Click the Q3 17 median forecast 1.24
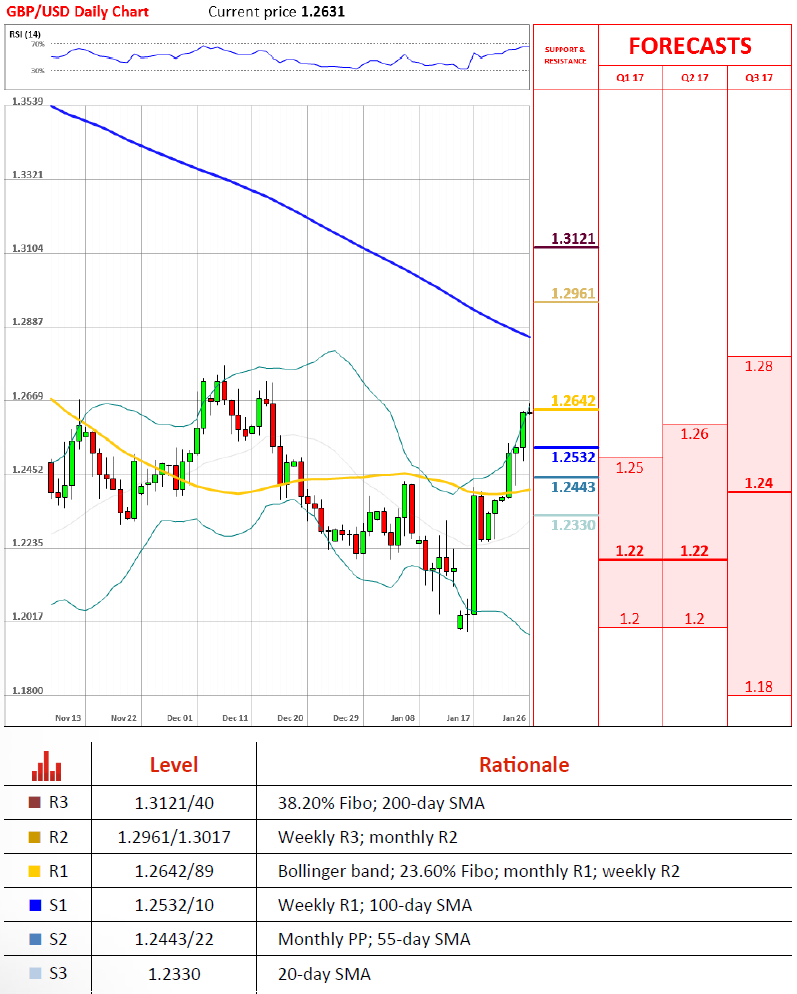 pyautogui.click(x=759, y=483)
